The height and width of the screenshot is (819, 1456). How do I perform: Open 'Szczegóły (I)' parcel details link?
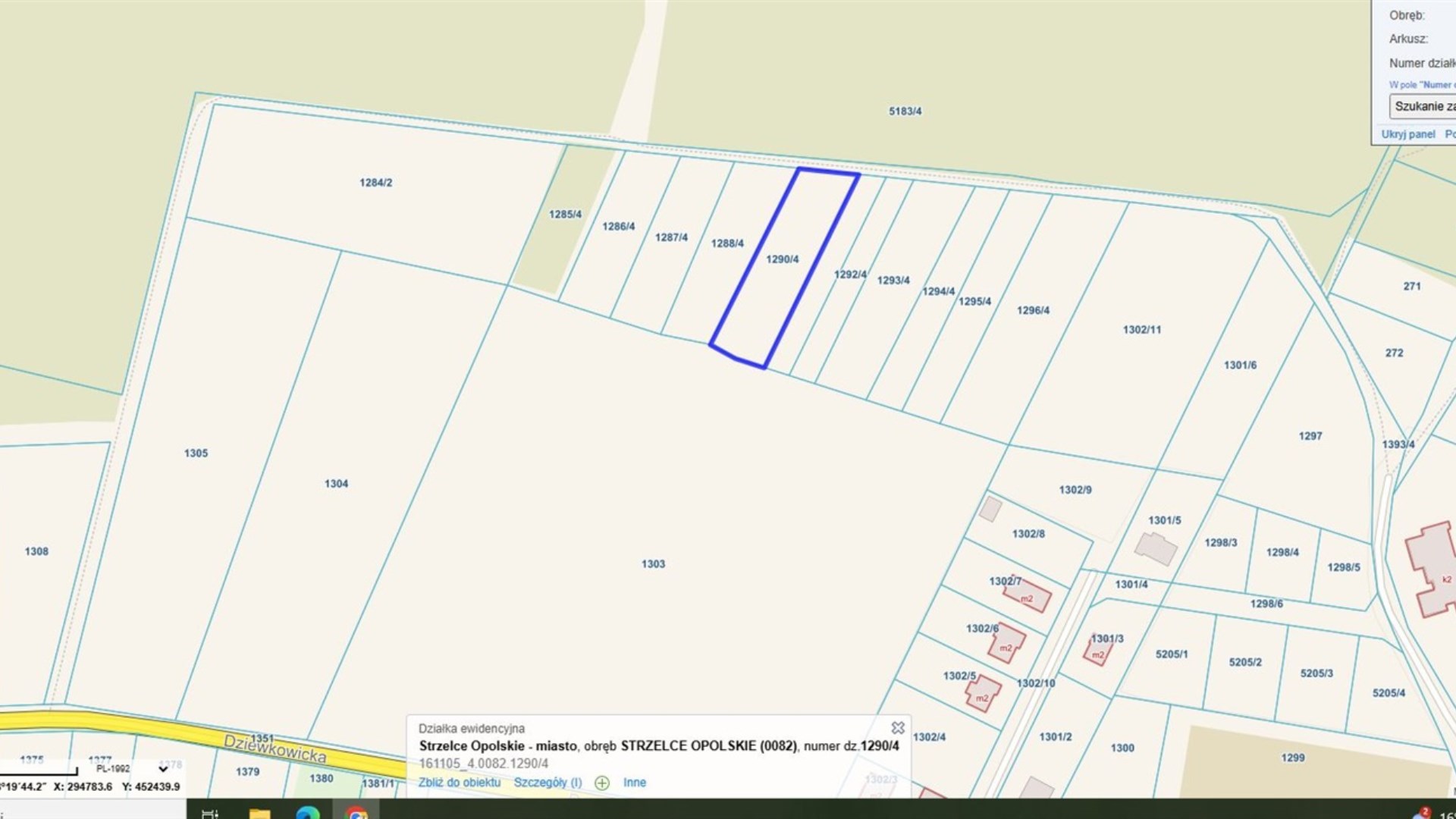tap(548, 783)
